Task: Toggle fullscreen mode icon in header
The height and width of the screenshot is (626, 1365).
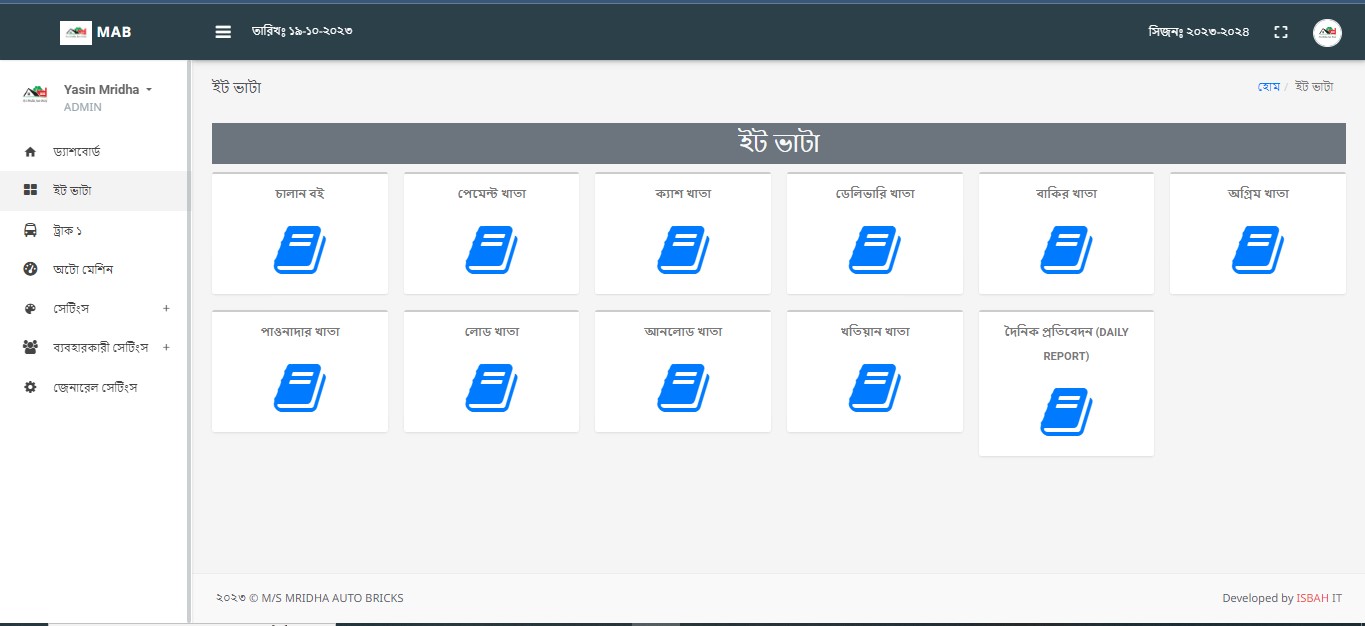Action: (x=1280, y=32)
